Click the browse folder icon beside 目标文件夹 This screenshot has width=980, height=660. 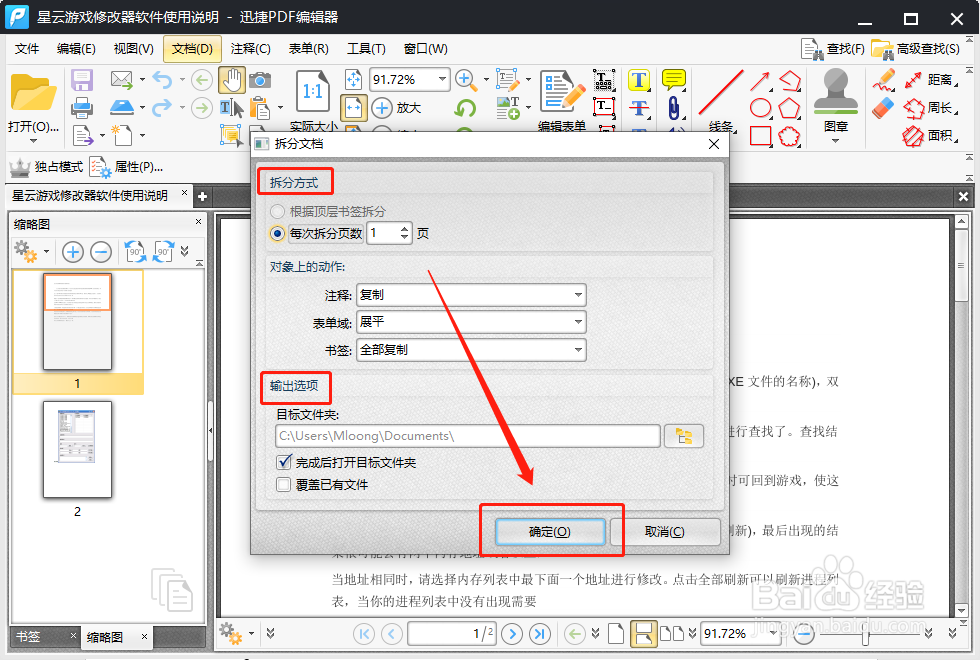pyautogui.click(x=684, y=435)
